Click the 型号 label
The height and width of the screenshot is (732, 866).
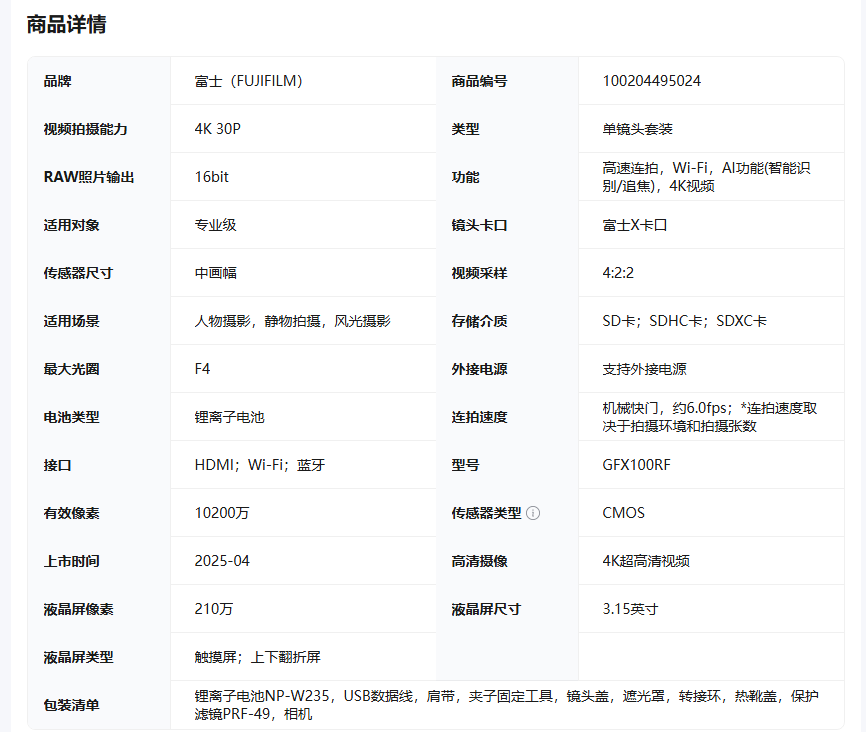(465, 466)
